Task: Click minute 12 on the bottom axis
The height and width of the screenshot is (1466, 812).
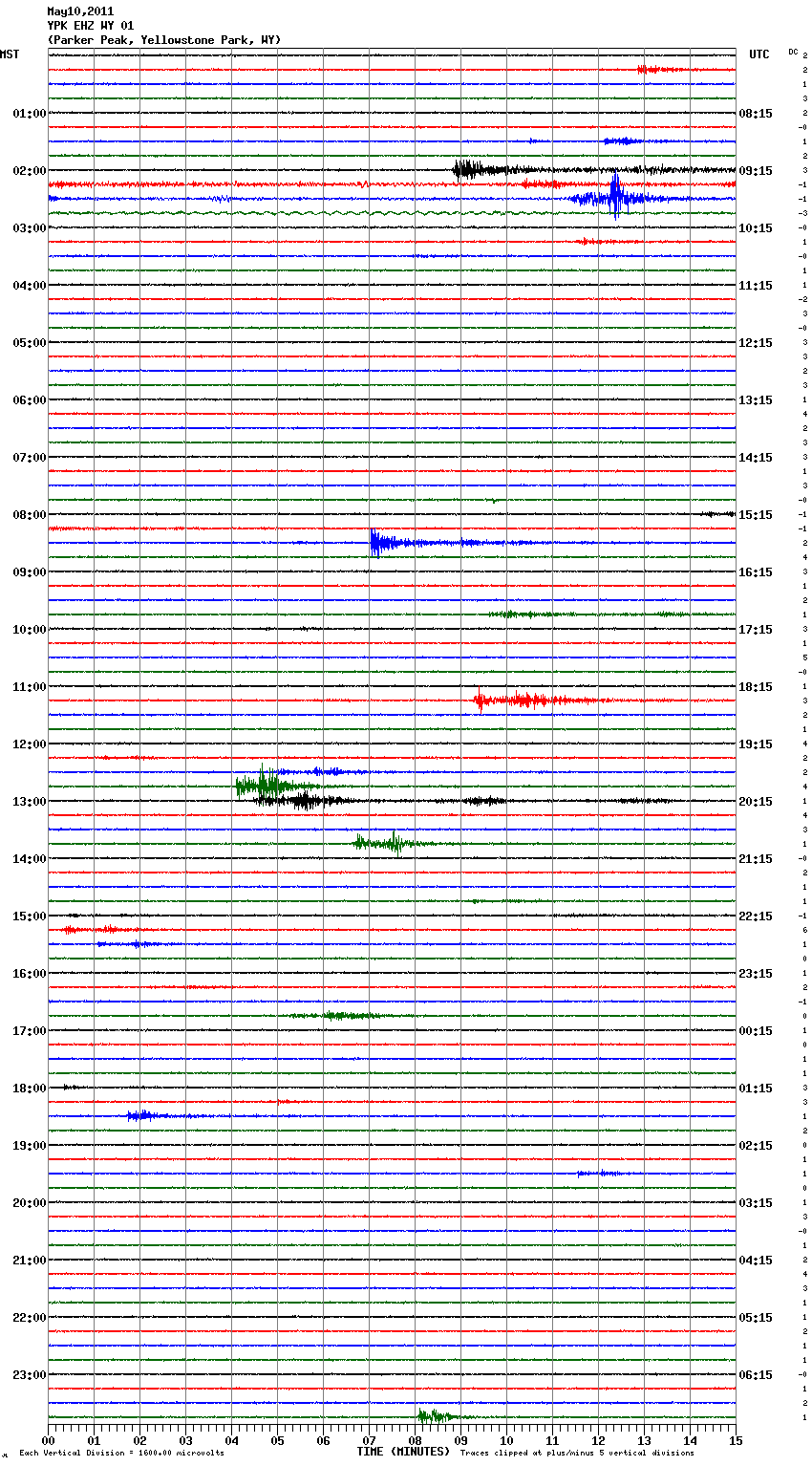Action: [x=598, y=1440]
